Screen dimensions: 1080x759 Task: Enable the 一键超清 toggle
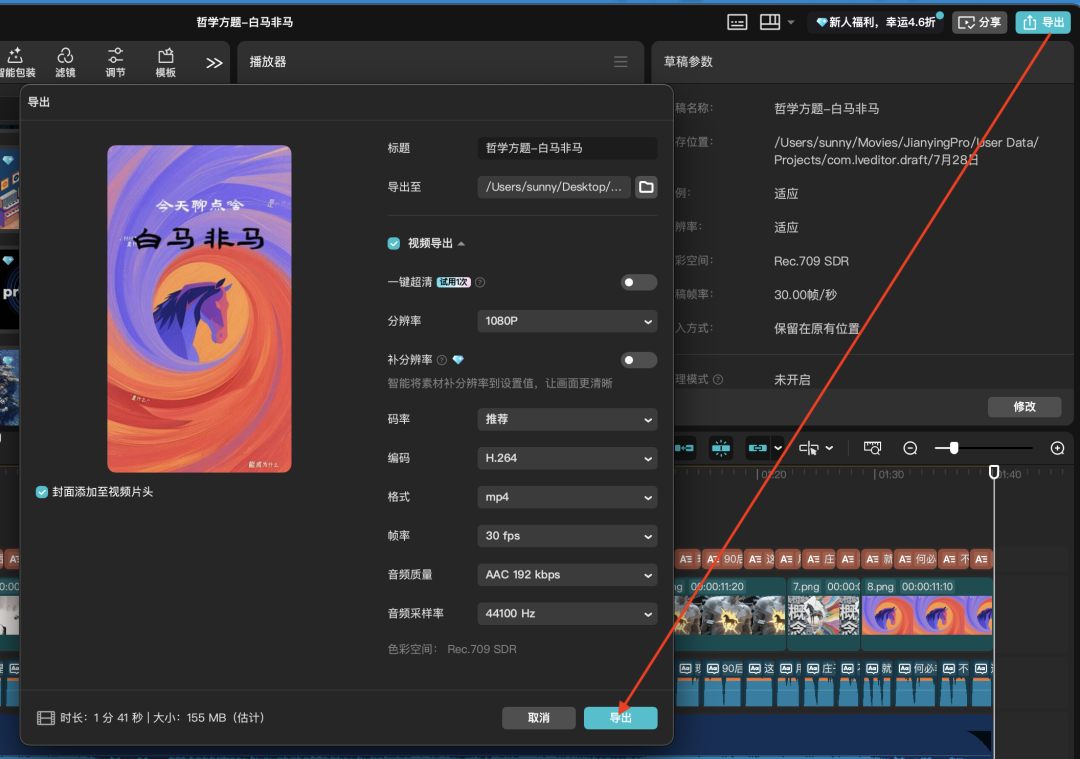[638, 282]
